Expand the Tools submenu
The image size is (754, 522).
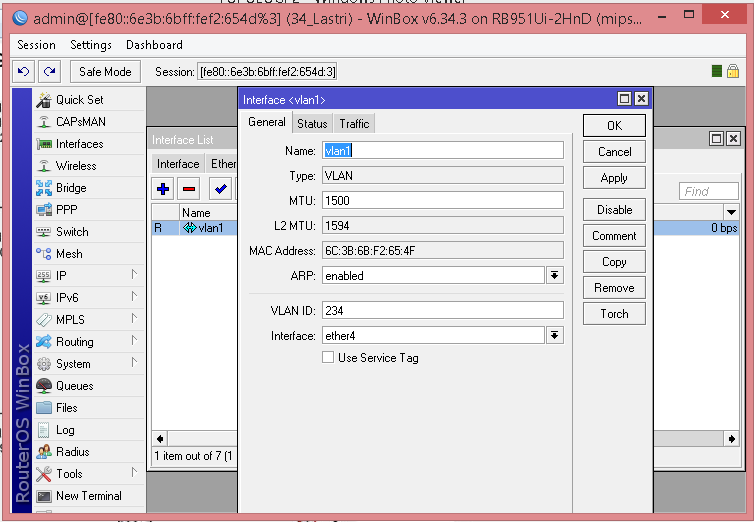click(x=134, y=473)
